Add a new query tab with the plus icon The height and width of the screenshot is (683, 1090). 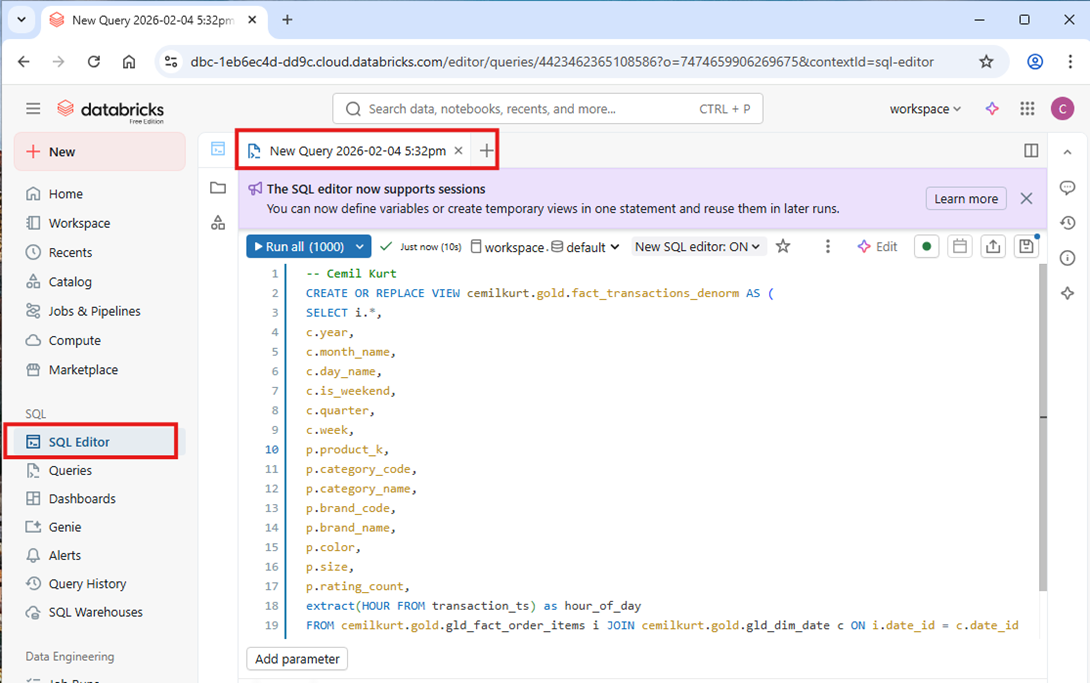click(x=486, y=151)
